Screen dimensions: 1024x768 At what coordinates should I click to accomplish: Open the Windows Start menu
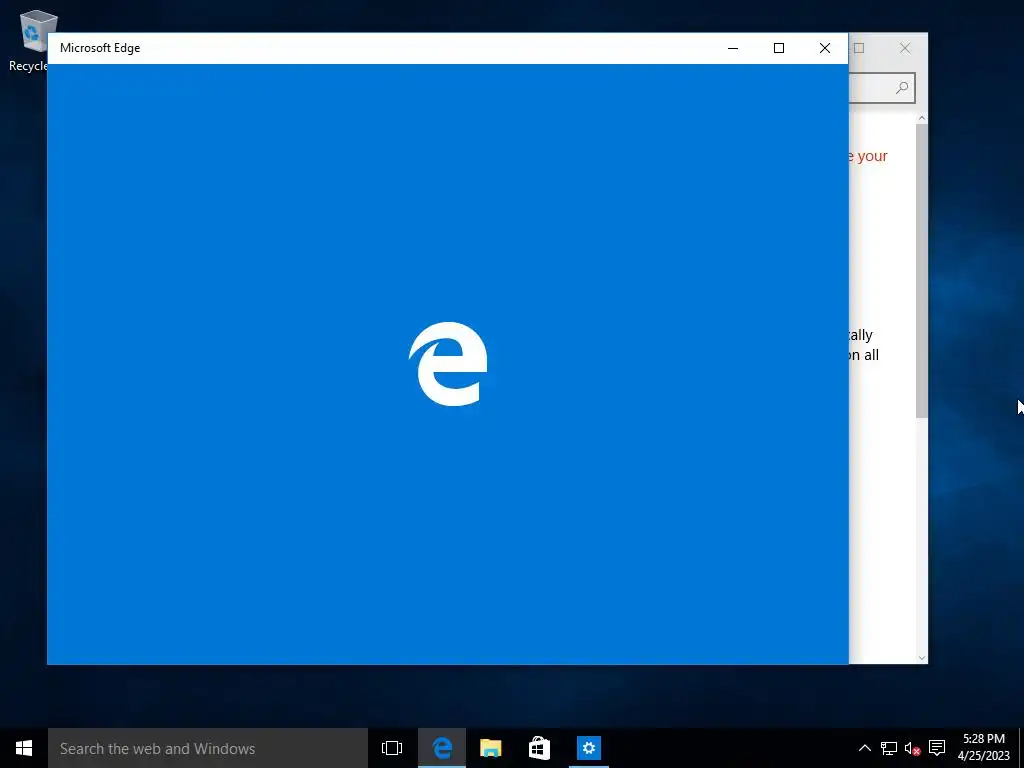24,748
